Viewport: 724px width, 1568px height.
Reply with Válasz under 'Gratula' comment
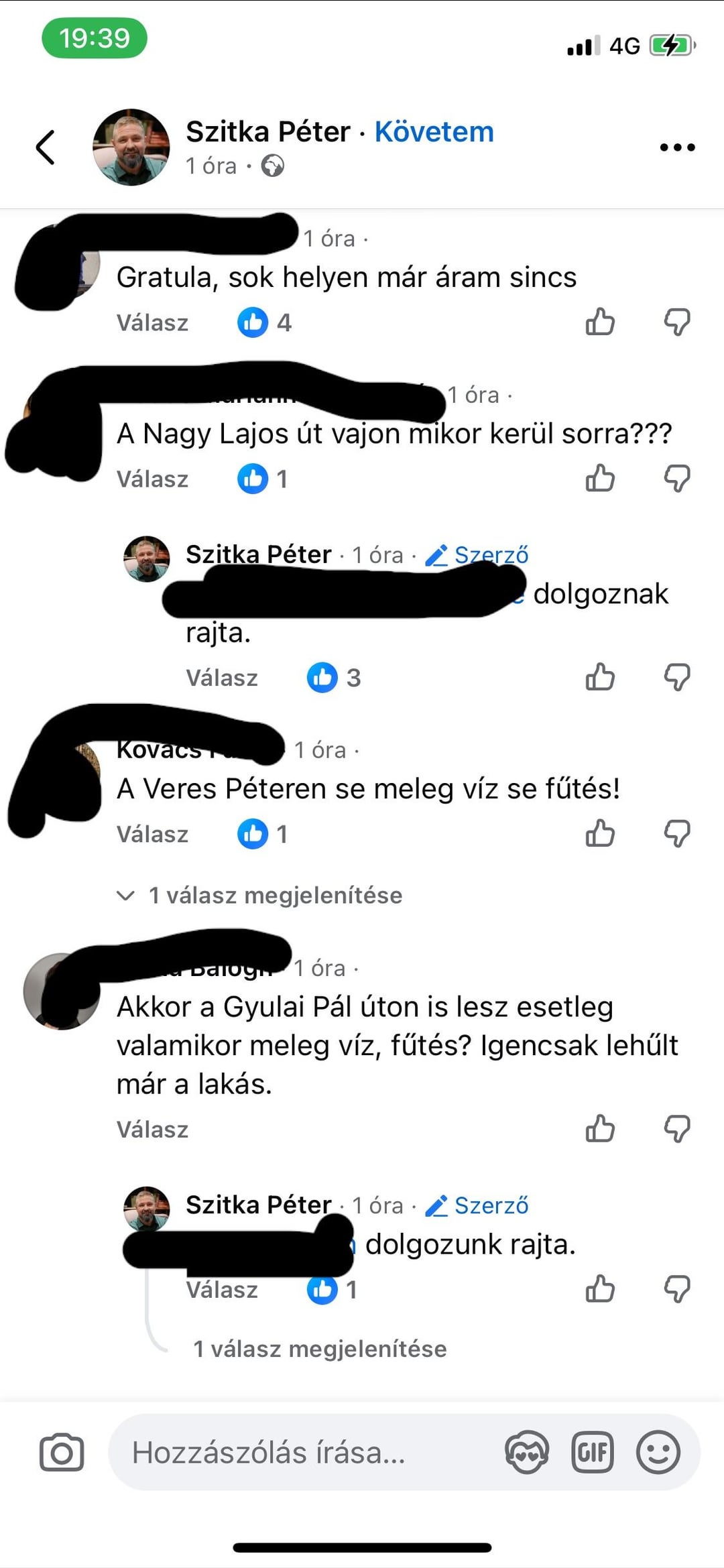(152, 322)
